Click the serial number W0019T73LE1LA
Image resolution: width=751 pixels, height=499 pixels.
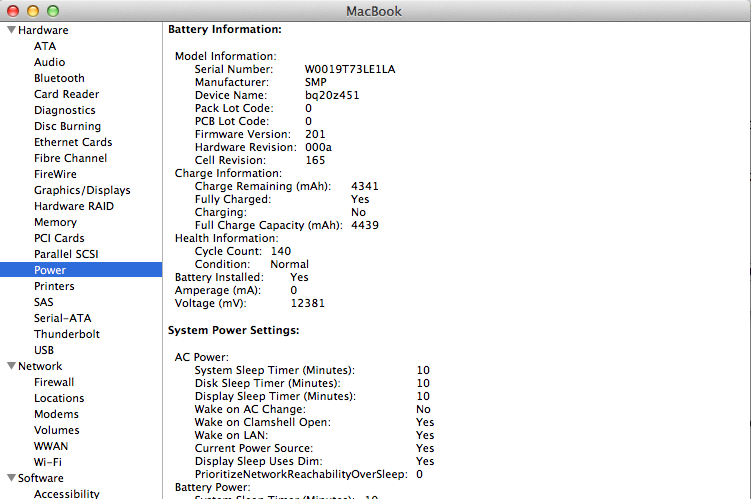350,69
